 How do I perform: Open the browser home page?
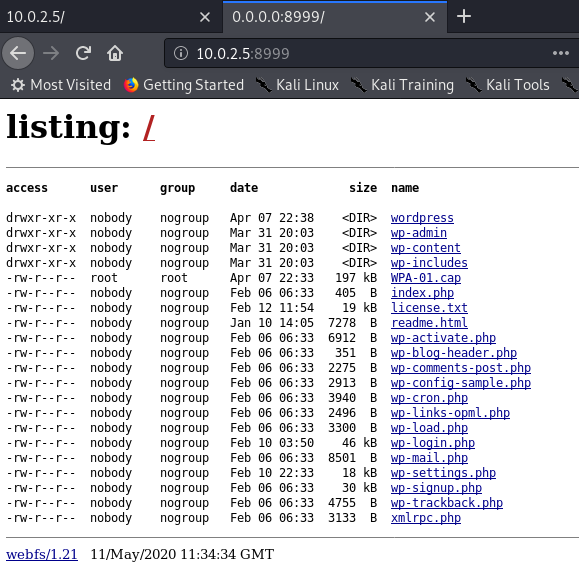pos(115,53)
